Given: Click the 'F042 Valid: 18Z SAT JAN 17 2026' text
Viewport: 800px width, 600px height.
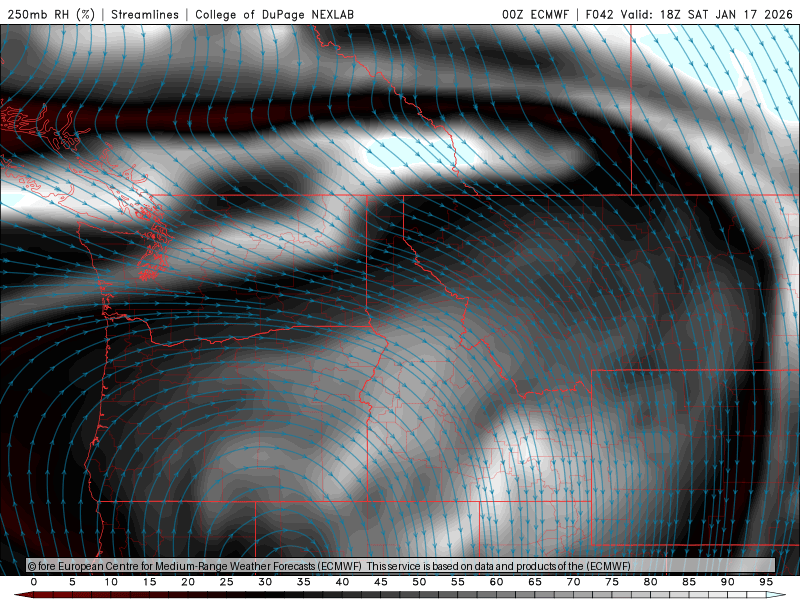Looking at the screenshot, I should point(689,14).
